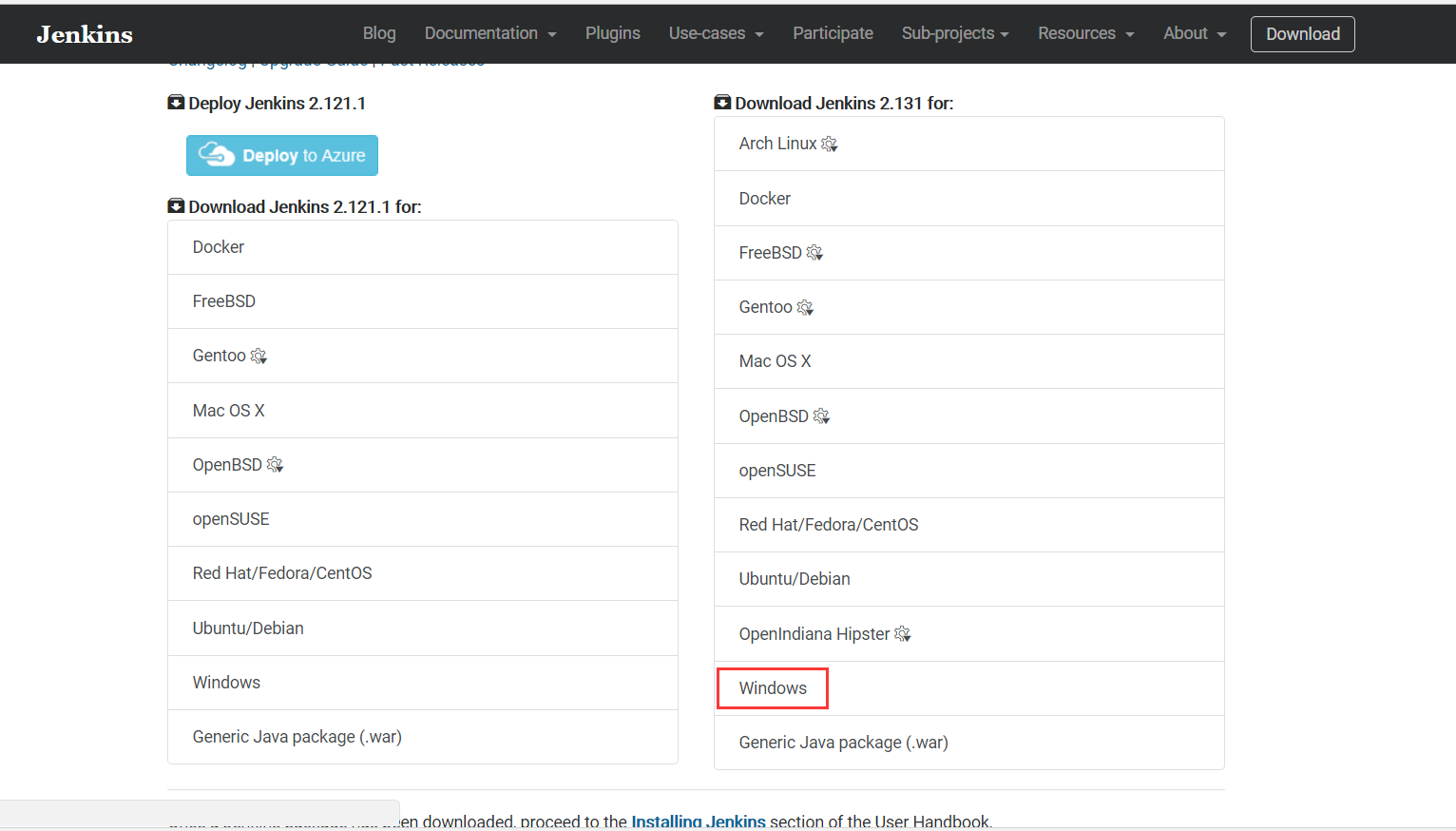The height and width of the screenshot is (831, 1456).
Task: Click gear icon beside right-column Gentoo
Action: 805,307
